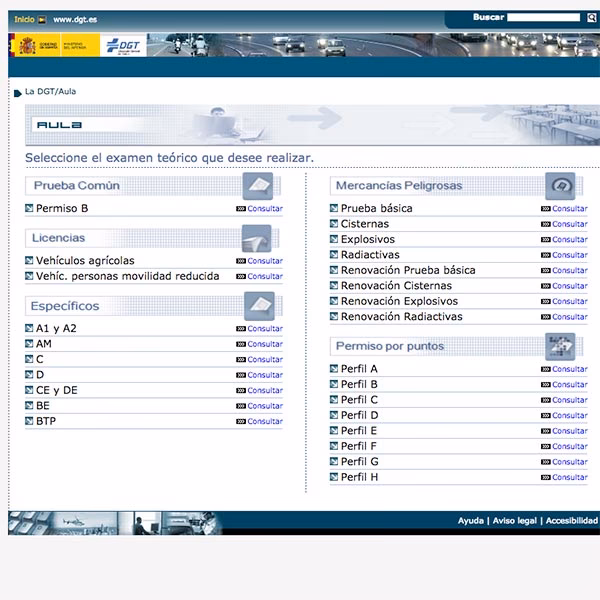Open Consultar link for A1 y A2
This screenshot has height=600, width=600.
[x=265, y=329]
